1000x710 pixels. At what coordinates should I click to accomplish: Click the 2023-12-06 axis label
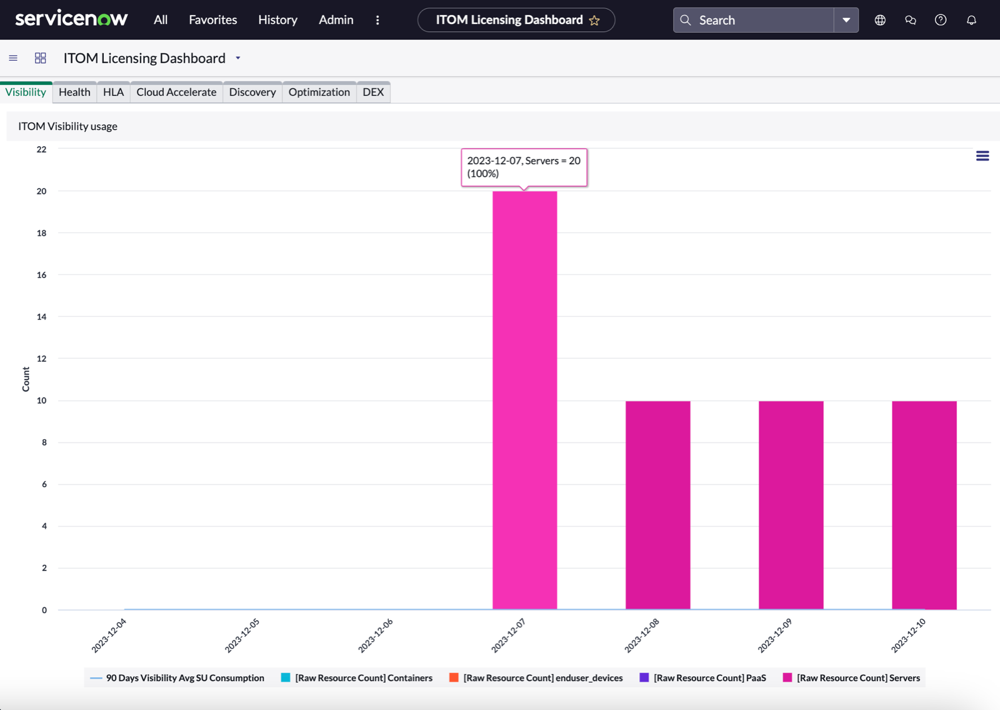[376, 635]
